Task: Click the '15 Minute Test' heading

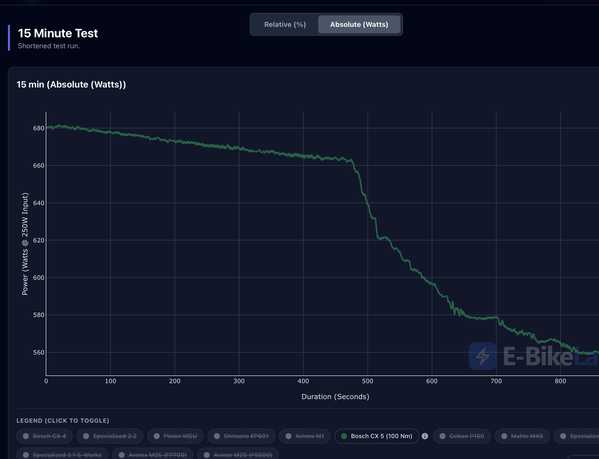Action: point(58,33)
